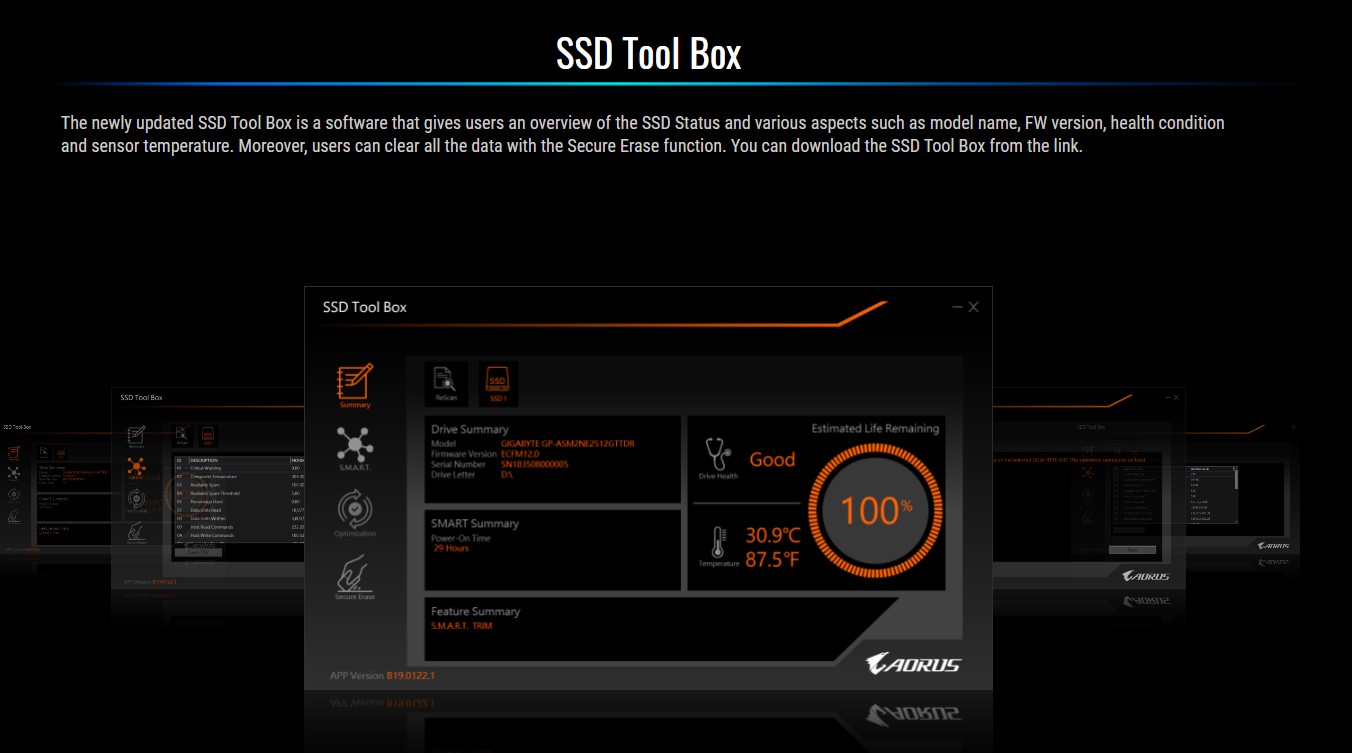Click the firmware version ECFM12.0
1352x753 pixels.
tap(521, 454)
